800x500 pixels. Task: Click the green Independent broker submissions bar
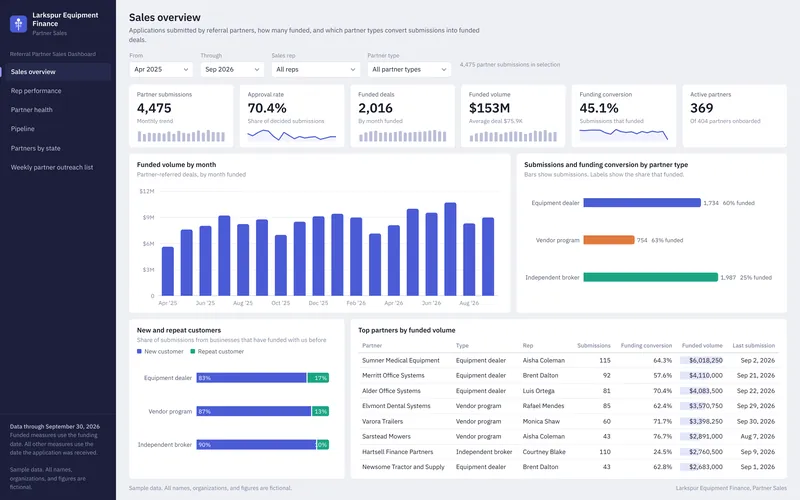[651, 278]
